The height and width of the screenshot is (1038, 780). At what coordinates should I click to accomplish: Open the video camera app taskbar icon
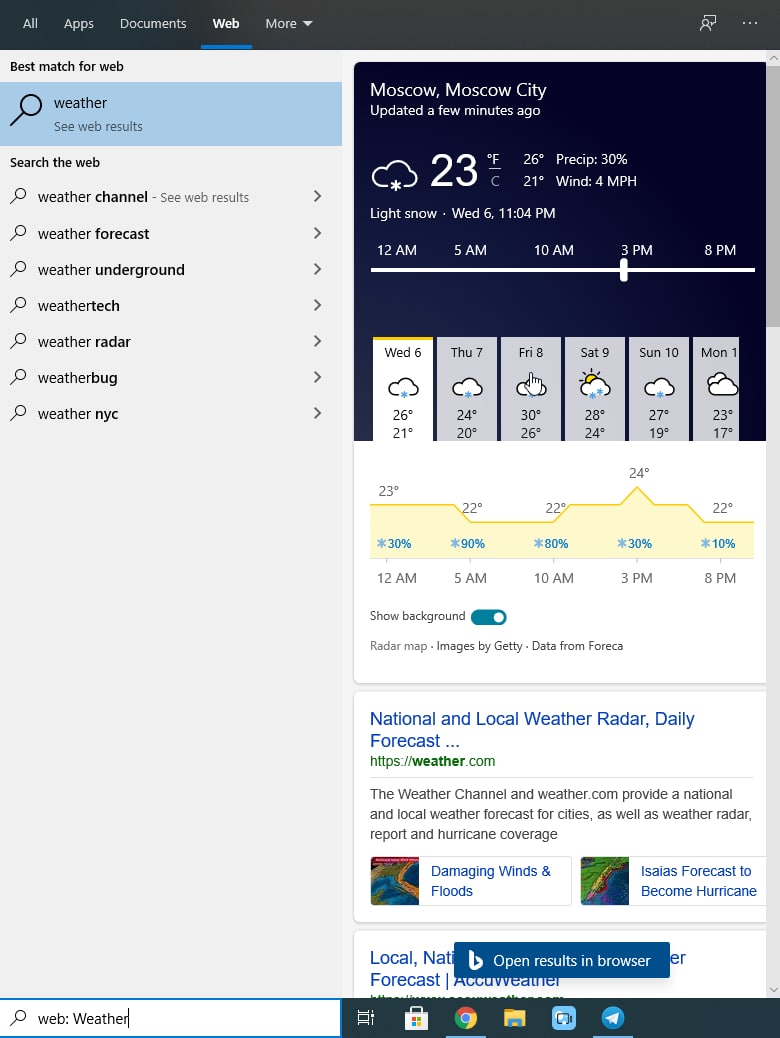tap(563, 1017)
